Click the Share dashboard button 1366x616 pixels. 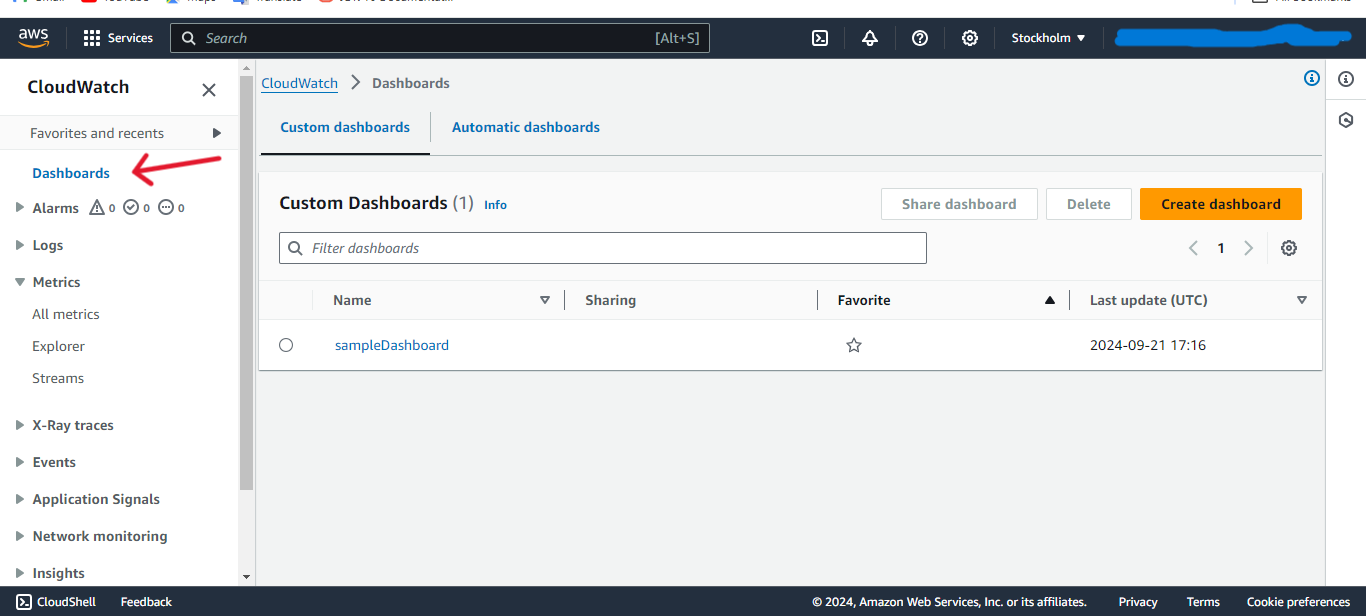[959, 204]
